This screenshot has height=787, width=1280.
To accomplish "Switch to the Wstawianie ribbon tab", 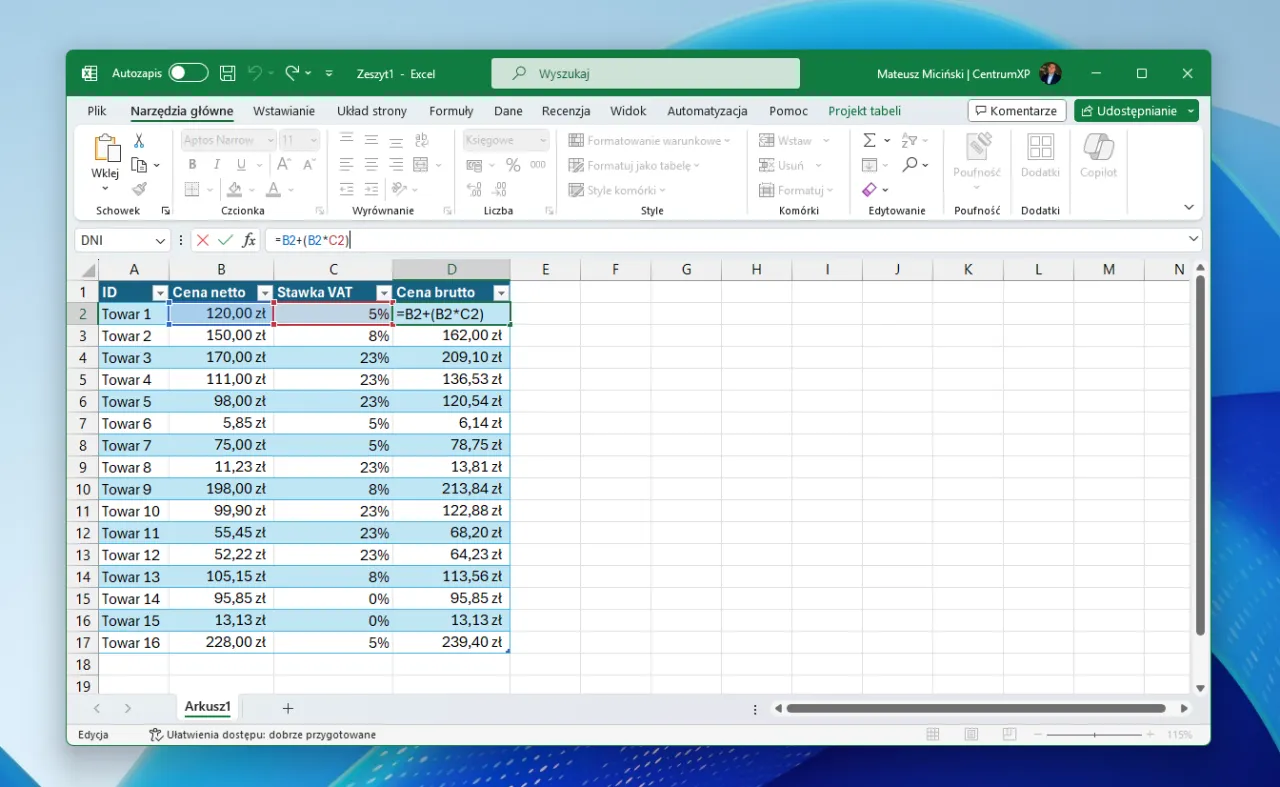I will (x=284, y=111).
